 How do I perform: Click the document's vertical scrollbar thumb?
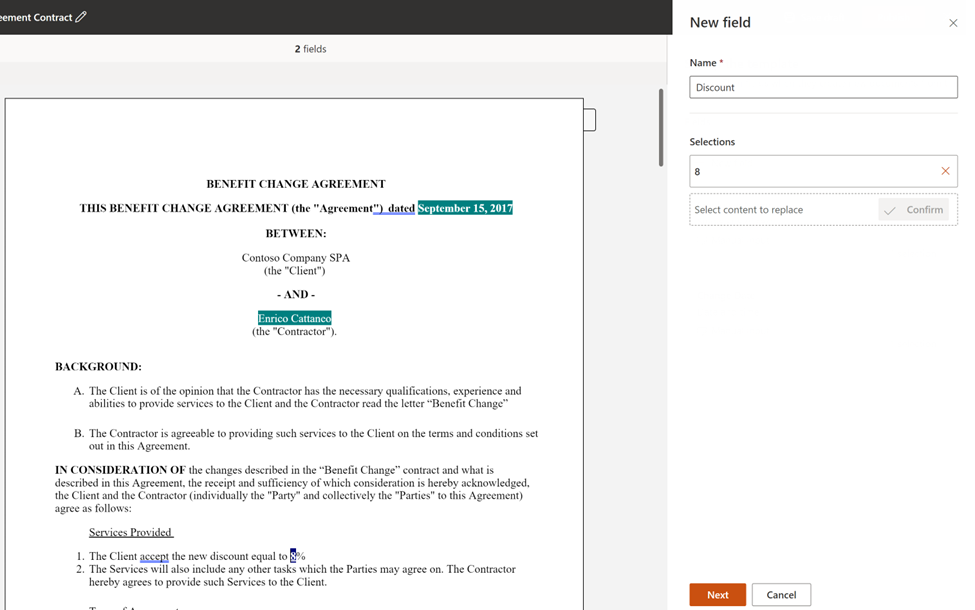660,128
